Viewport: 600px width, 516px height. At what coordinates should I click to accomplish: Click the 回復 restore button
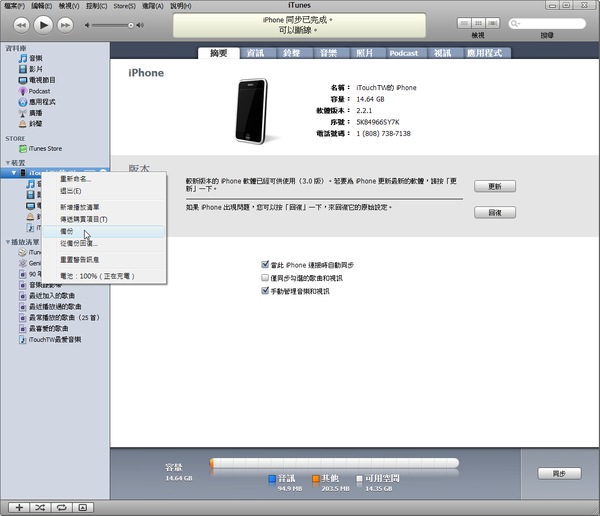(495, 212)
